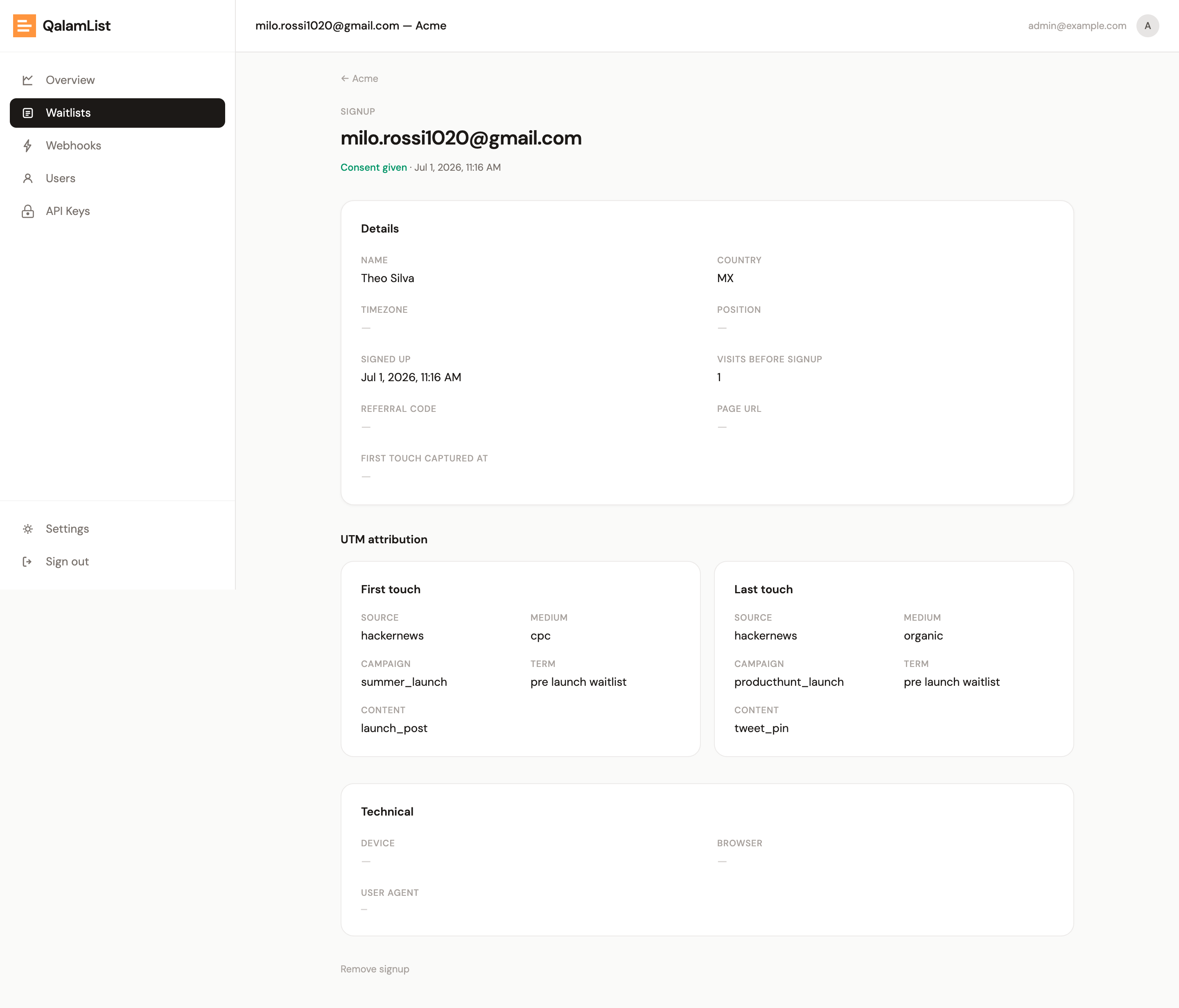This screenshot has width=1179, height=1008.
Task: Open the Overview menu item
Action: [x=117, y=80]
